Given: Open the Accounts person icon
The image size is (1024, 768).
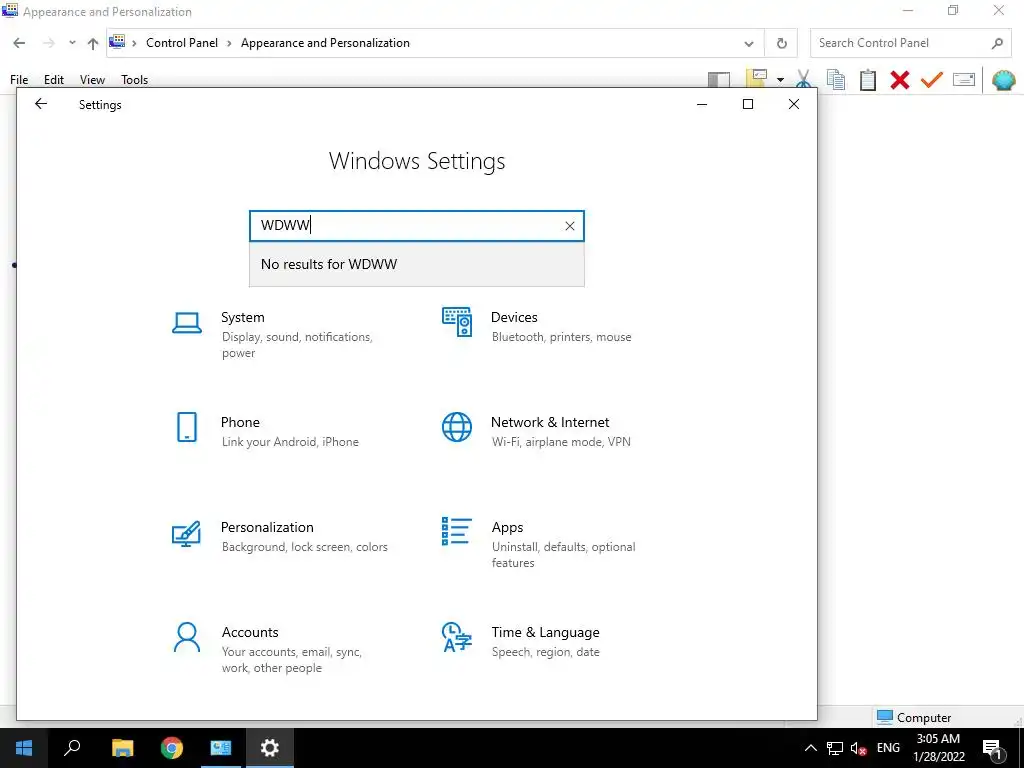Looking at the screenshot, I should click(x=187, y=637).
